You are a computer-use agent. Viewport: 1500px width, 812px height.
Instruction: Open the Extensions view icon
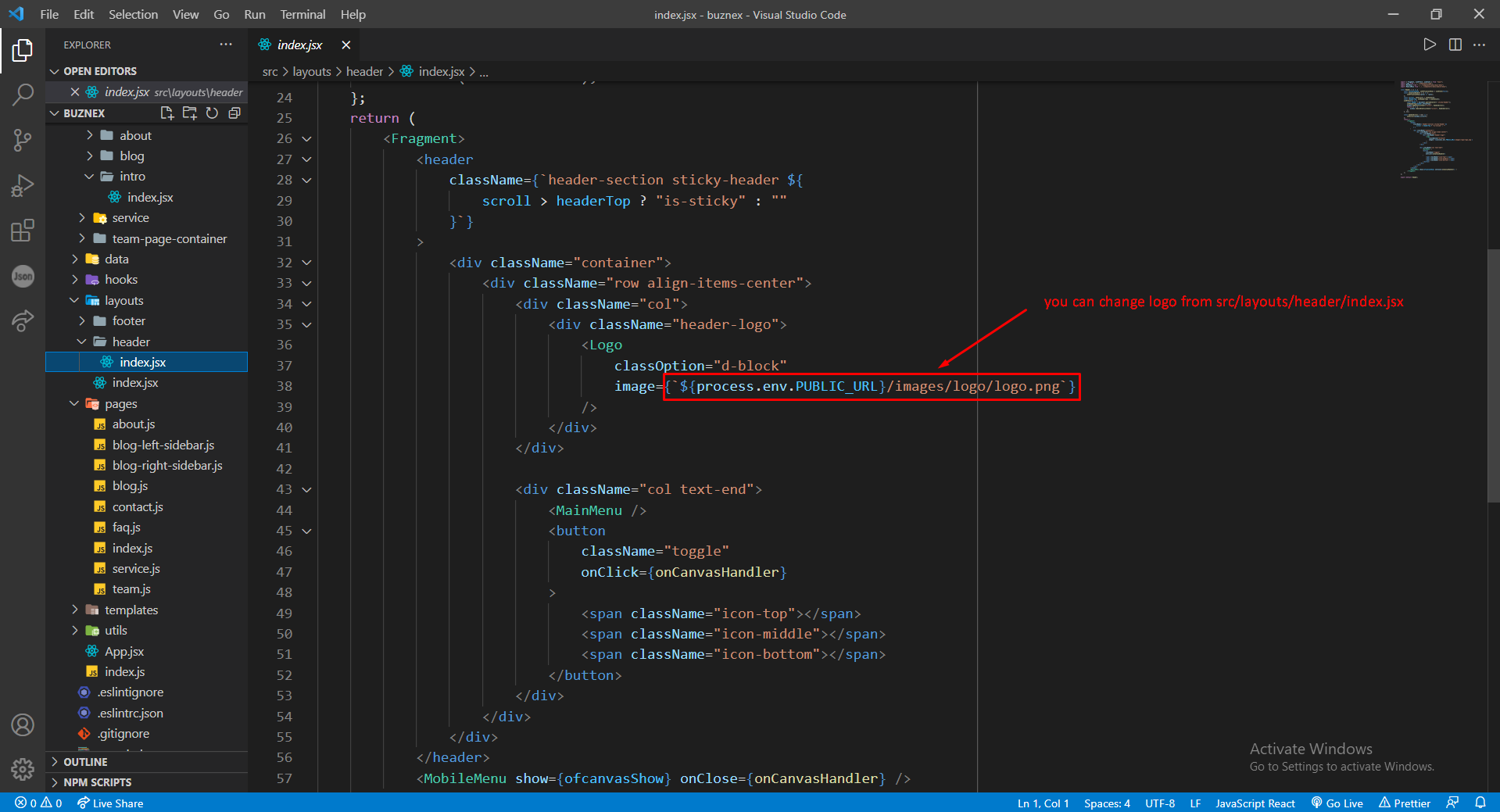tap(23, 231)
